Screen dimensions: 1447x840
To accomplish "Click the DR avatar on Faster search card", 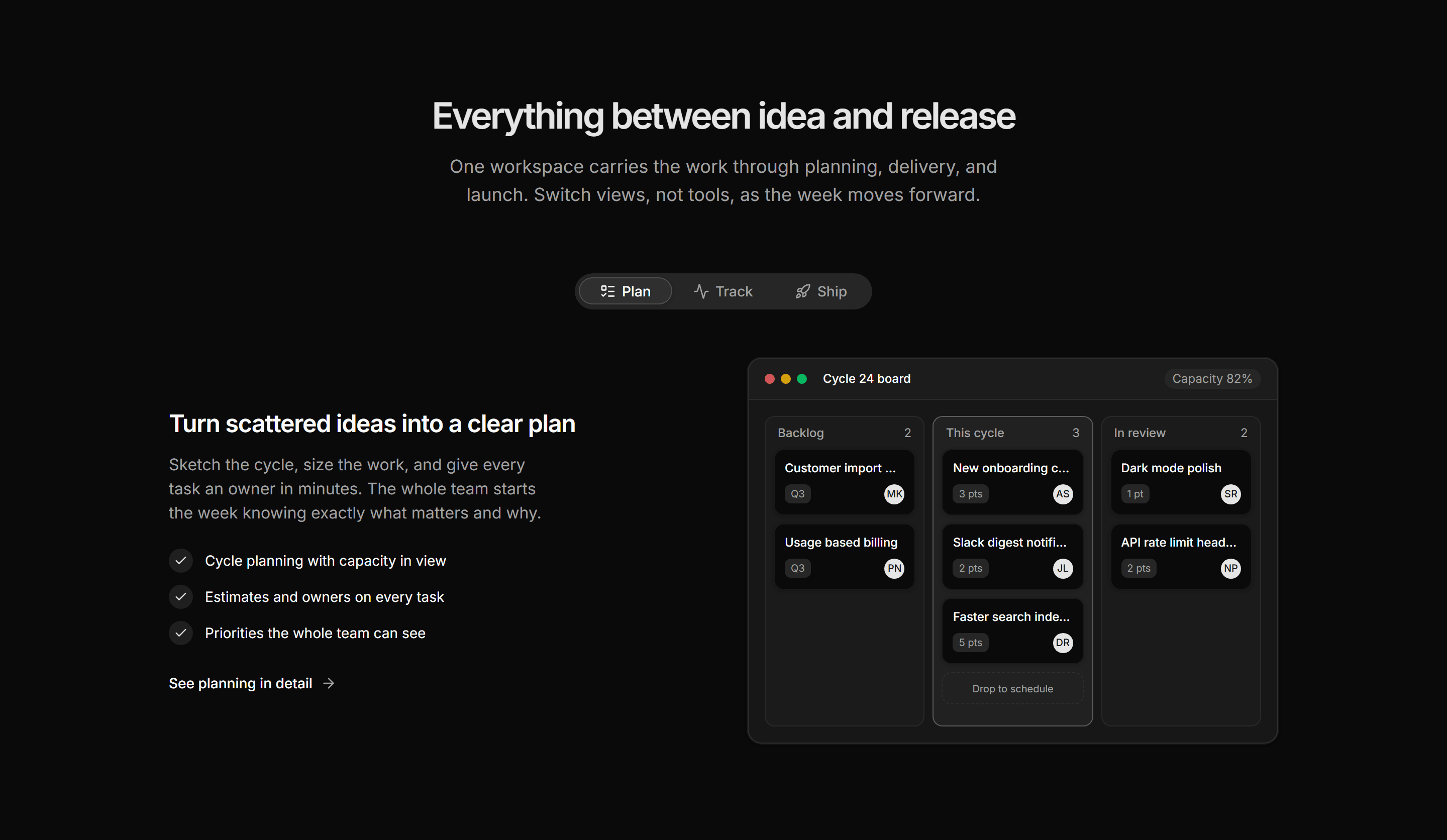I will 1063,643.
